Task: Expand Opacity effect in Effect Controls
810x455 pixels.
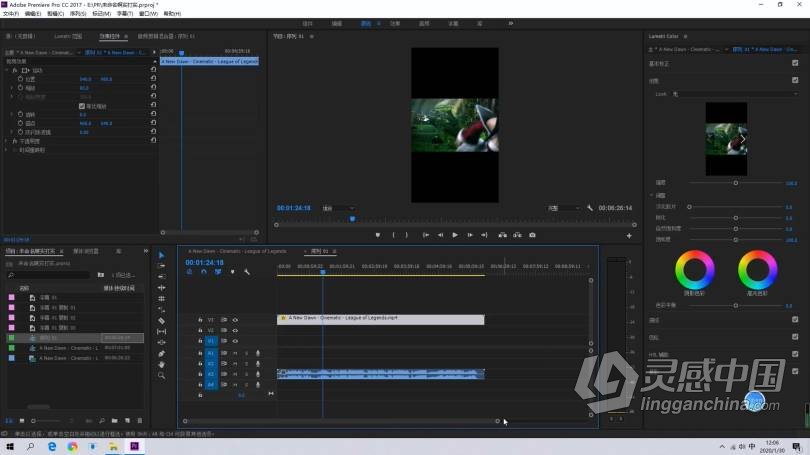Action: coord(7,141)
